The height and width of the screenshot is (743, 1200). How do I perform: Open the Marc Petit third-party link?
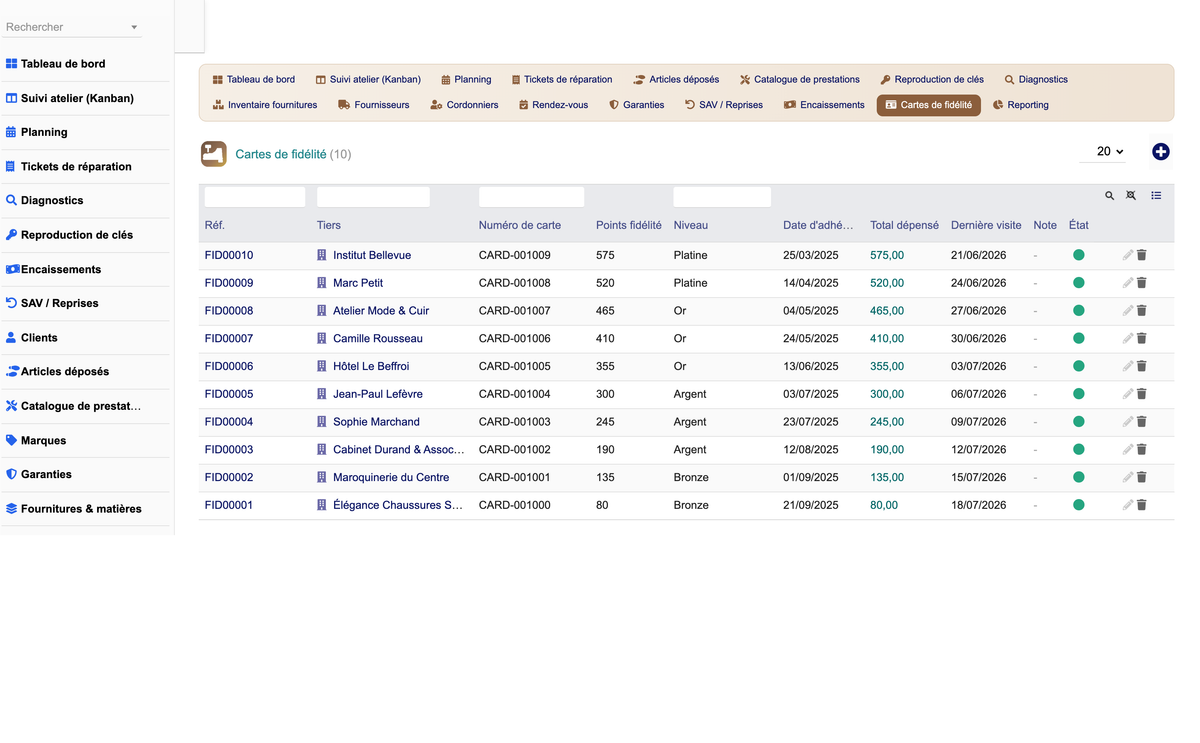[358, 283]
